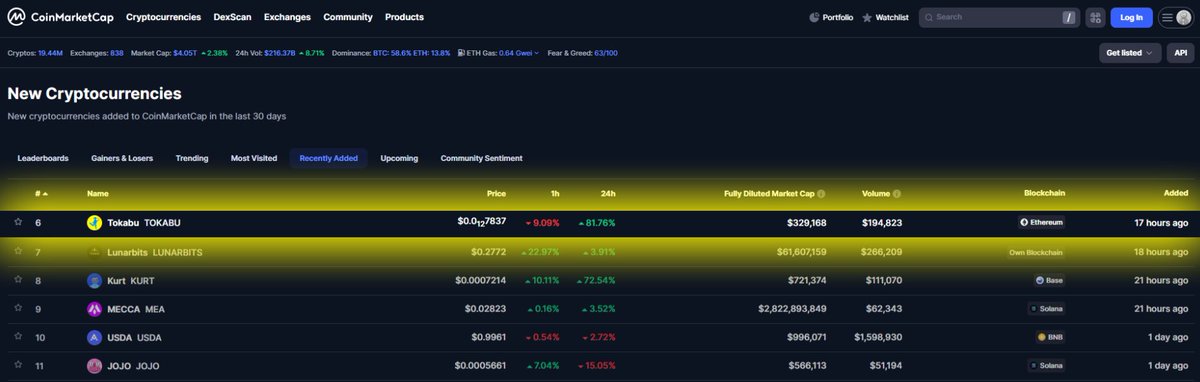Viewport: 1200px width, 382px height.
Task: Switch to the Leaderboards tab
Action: click(x=43, y=158)
